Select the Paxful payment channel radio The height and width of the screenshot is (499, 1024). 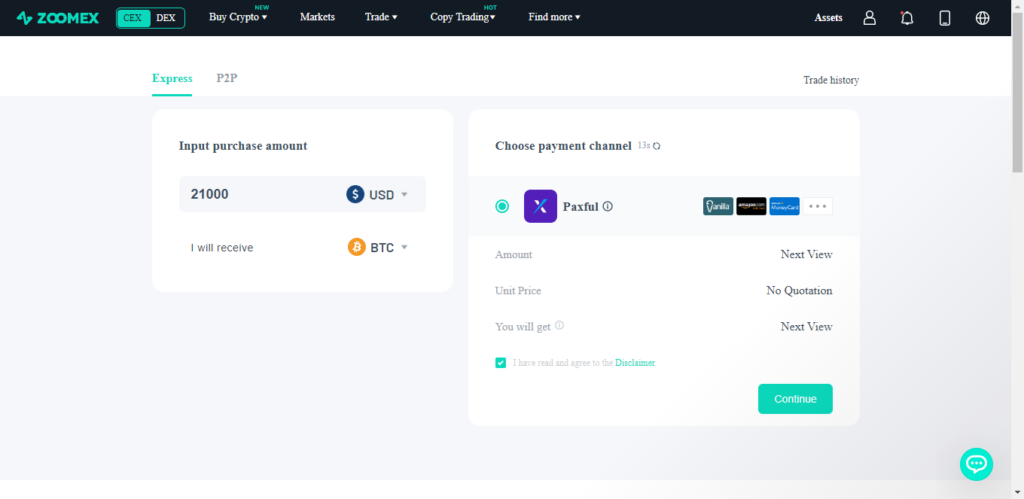[502, 206]
